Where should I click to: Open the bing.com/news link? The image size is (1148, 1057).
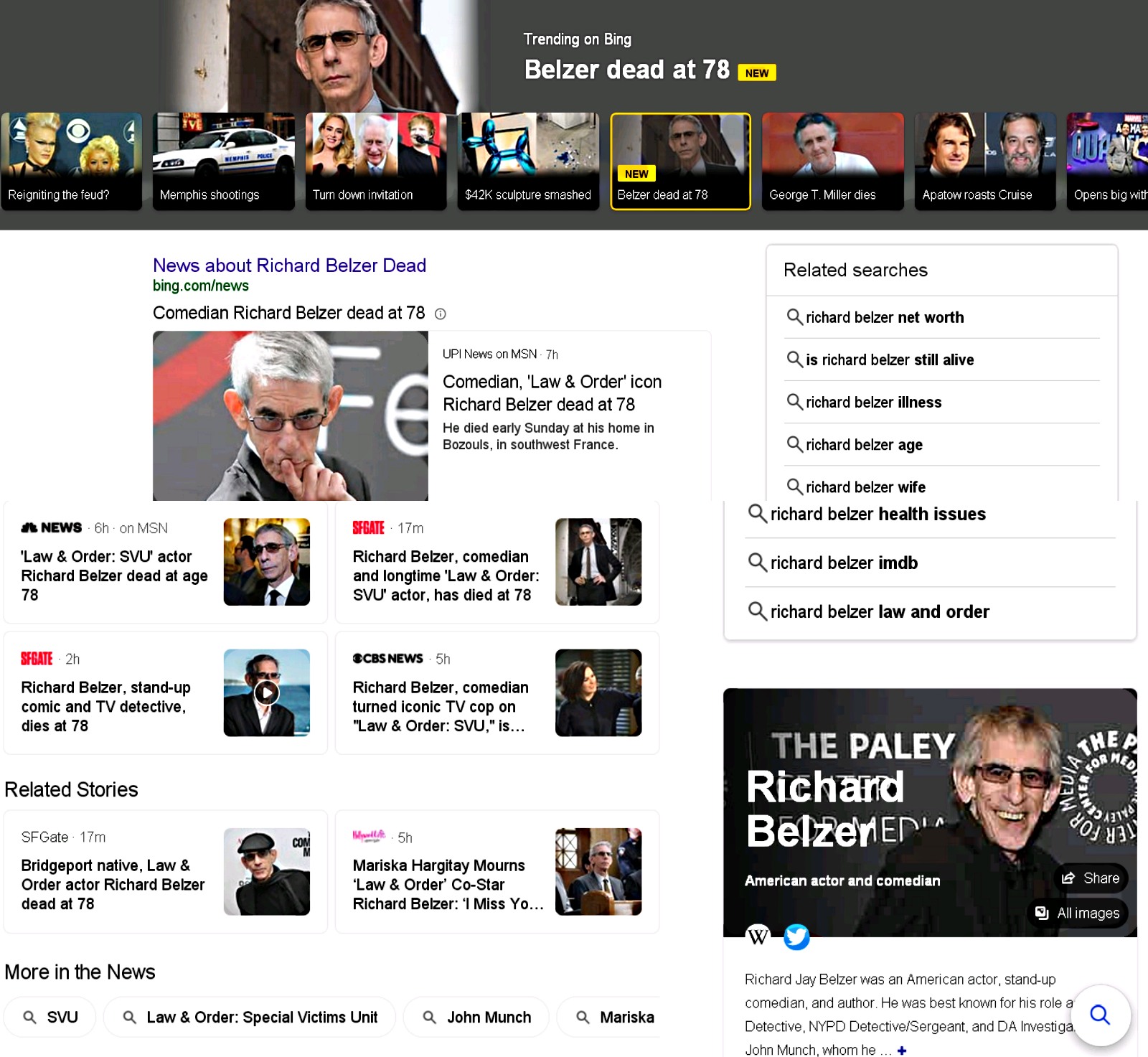click(x=201, y=286)
